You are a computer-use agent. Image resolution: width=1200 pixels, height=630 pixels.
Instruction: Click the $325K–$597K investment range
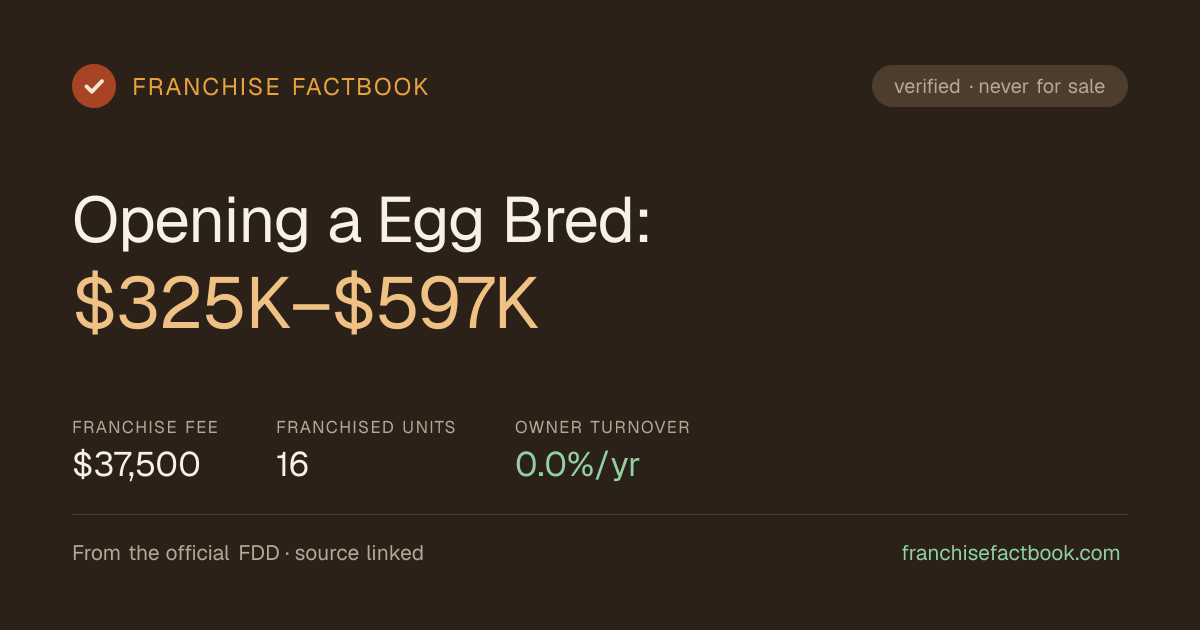[306, 304]
